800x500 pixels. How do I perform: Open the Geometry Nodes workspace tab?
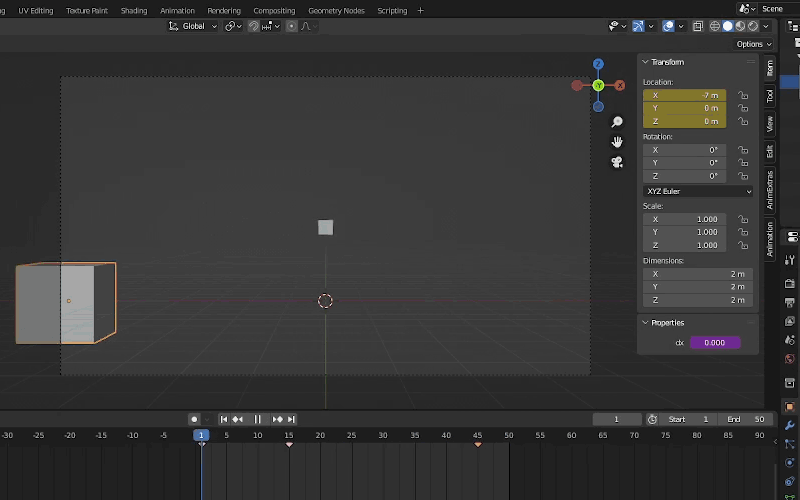(336, 10)
